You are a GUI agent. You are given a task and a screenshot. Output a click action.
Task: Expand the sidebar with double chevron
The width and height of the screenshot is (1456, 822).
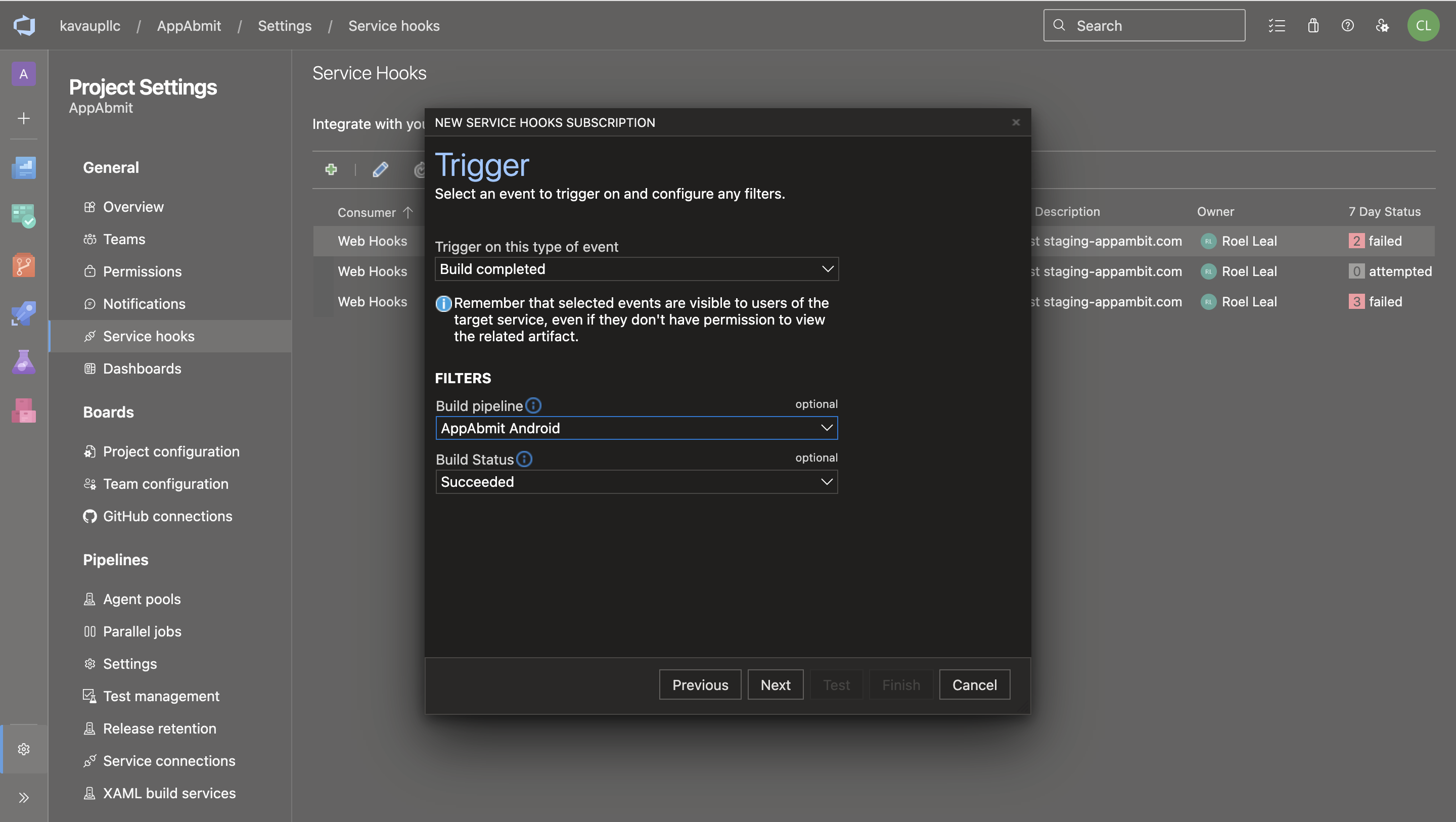tap(24, 798)
